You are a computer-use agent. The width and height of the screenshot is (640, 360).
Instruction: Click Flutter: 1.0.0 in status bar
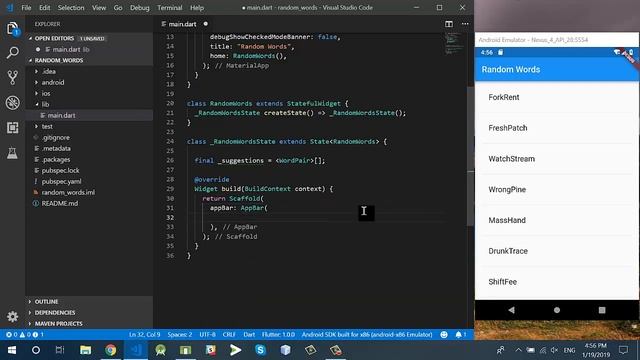tap(278, 334)
